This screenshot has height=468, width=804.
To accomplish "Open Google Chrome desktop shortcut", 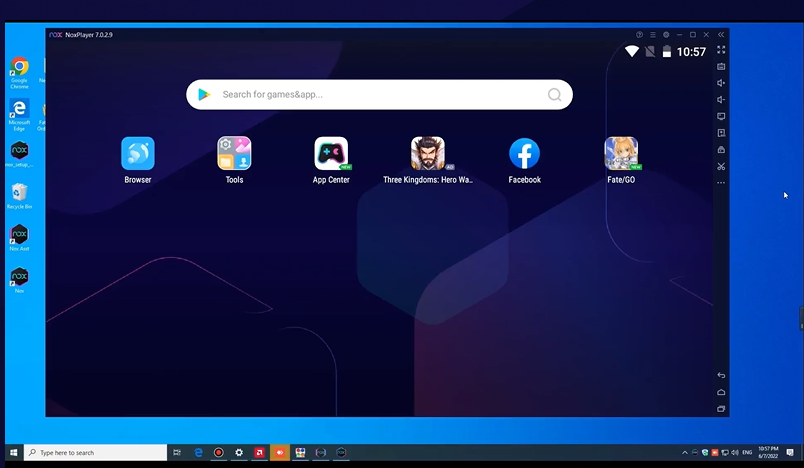I will point(19,73).
